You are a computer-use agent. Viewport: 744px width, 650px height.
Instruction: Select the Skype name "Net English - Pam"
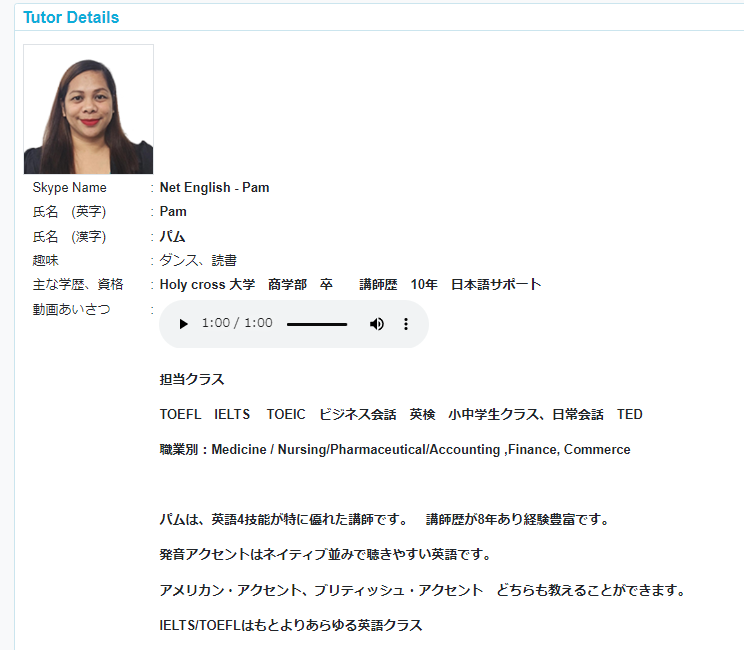click(x=214, y=187)
